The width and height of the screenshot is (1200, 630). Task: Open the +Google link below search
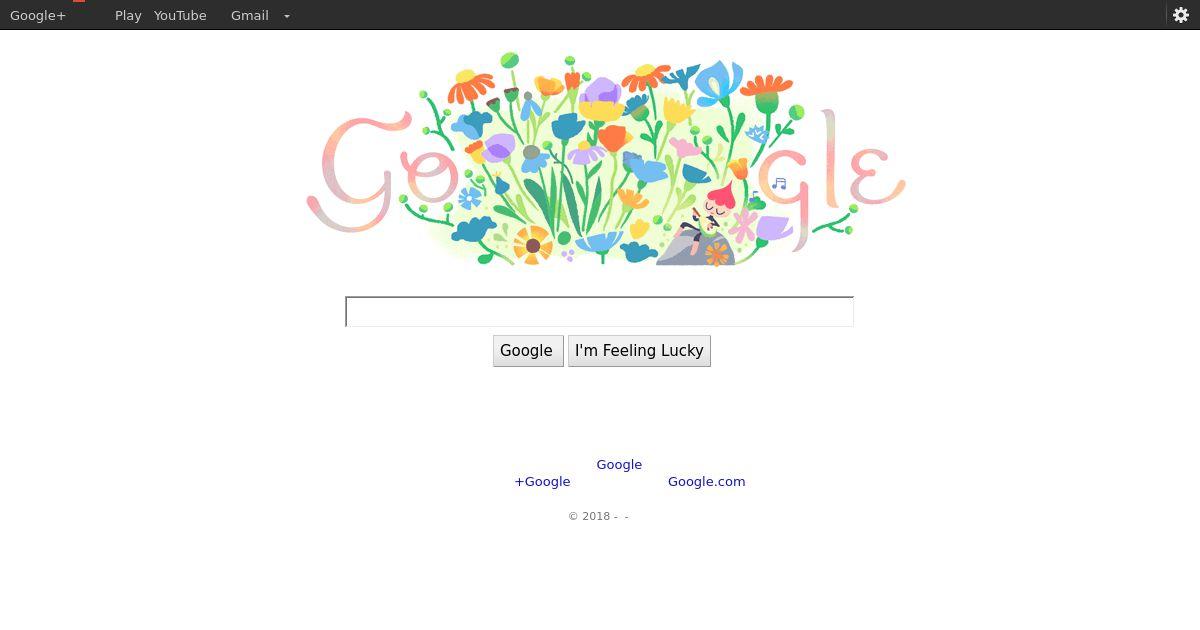tap(542, 481)
